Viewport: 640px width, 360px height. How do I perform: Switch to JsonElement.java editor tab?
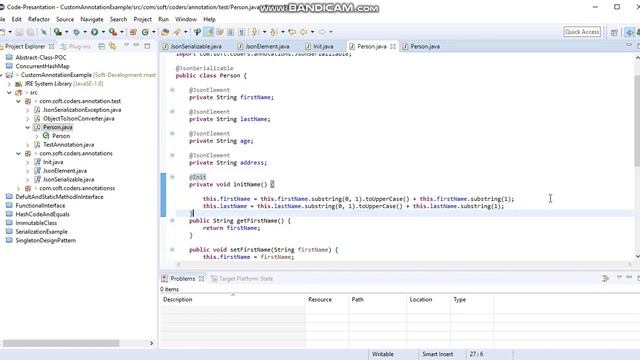coord(264,47)
